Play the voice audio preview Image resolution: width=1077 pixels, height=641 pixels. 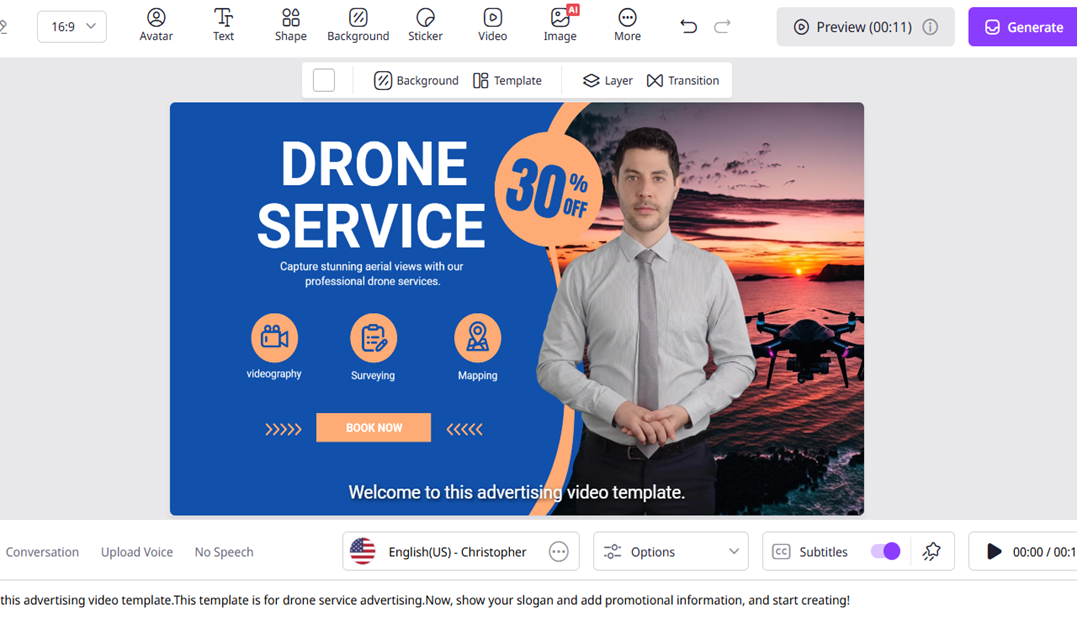(993, 552)
